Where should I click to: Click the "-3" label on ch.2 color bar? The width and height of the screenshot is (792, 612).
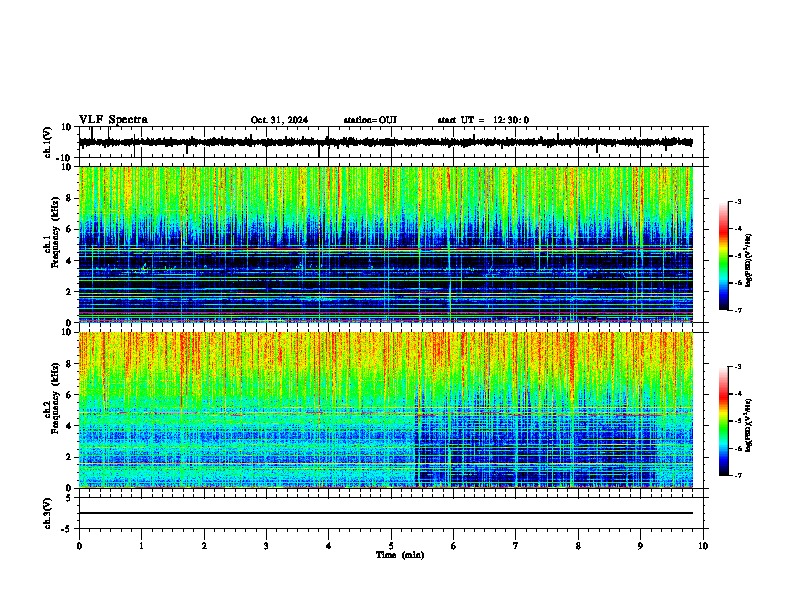point(738,367)
